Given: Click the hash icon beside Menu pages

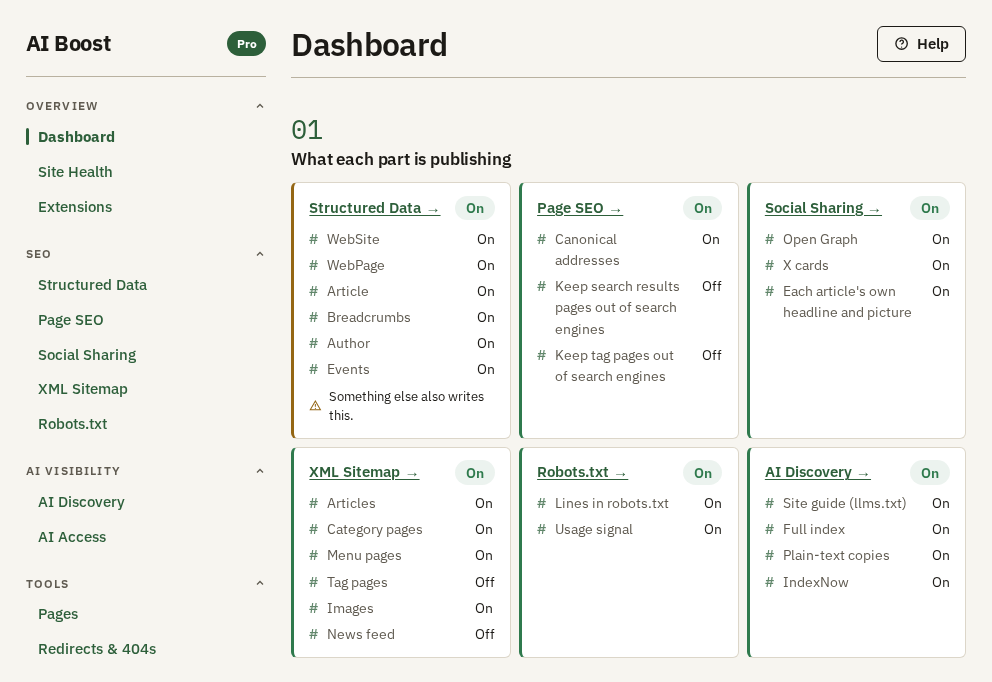Looking at the screenshot, I should (313, 555).
